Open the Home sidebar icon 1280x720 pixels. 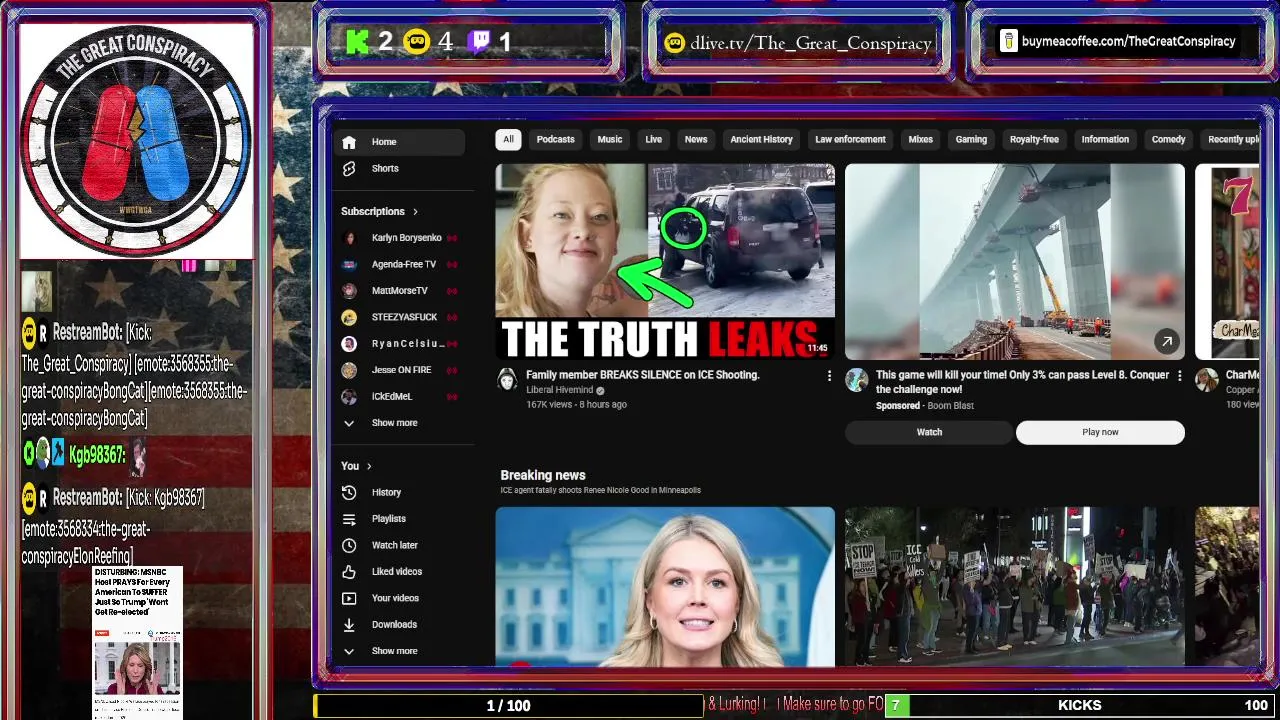pos(349,142)
